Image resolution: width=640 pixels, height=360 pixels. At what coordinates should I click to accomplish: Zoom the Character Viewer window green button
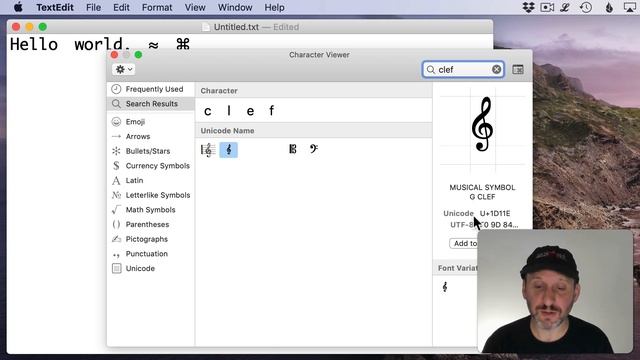[x=138, y=55]
